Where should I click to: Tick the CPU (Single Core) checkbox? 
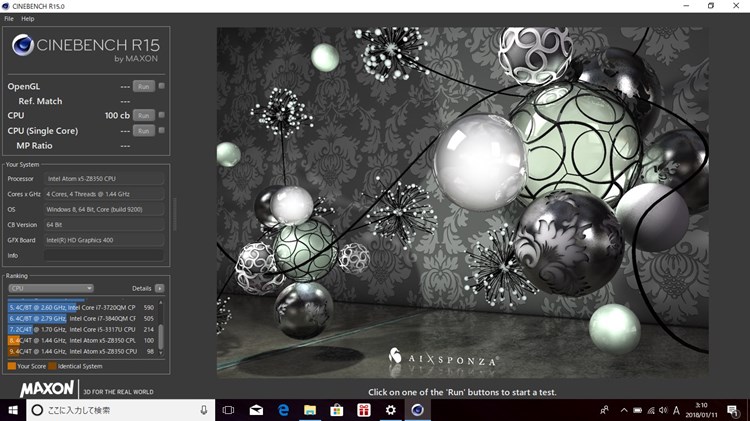(162, 130)
